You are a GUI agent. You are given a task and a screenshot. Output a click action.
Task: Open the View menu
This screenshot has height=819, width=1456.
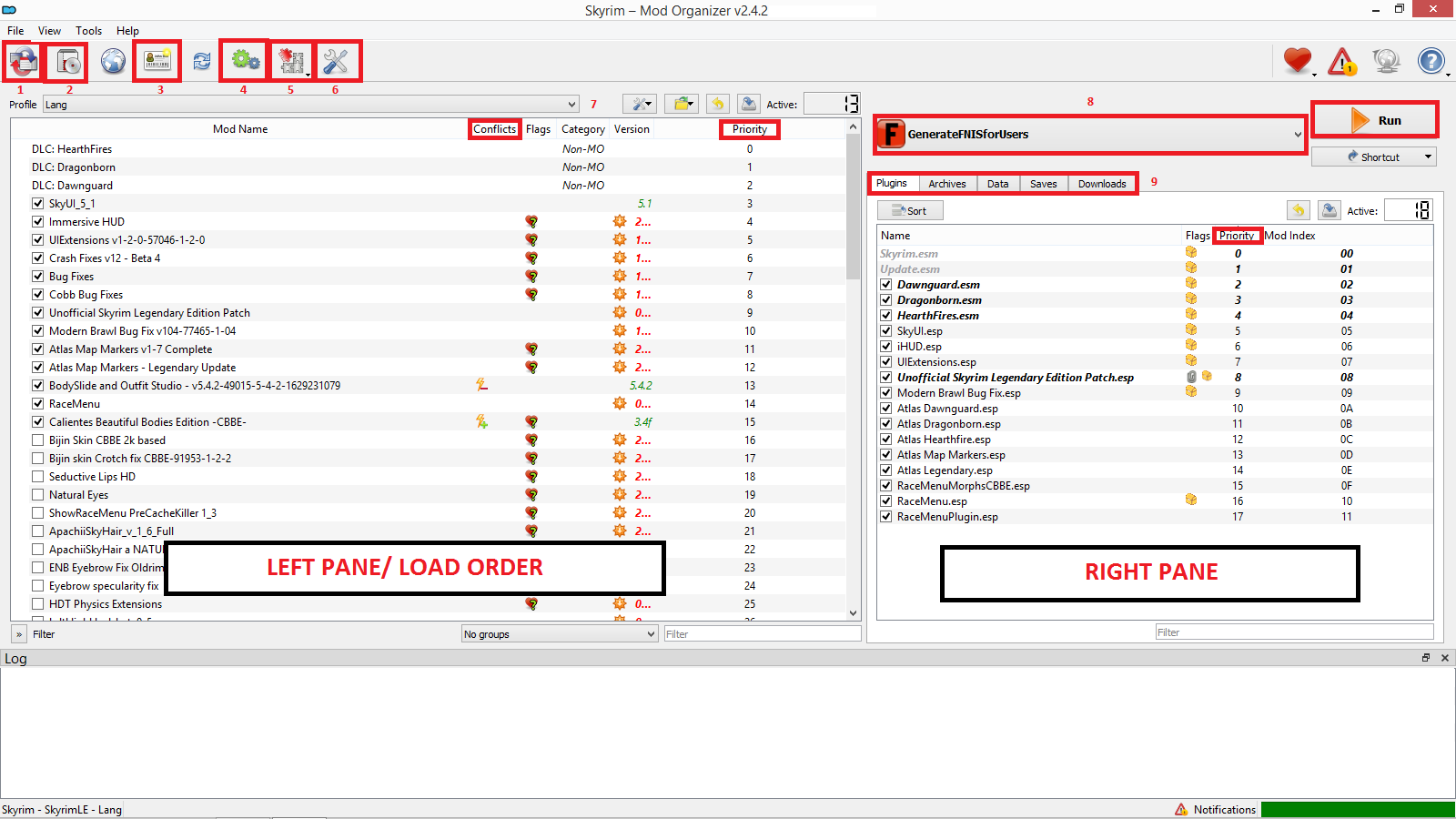(x=50, y=30)
